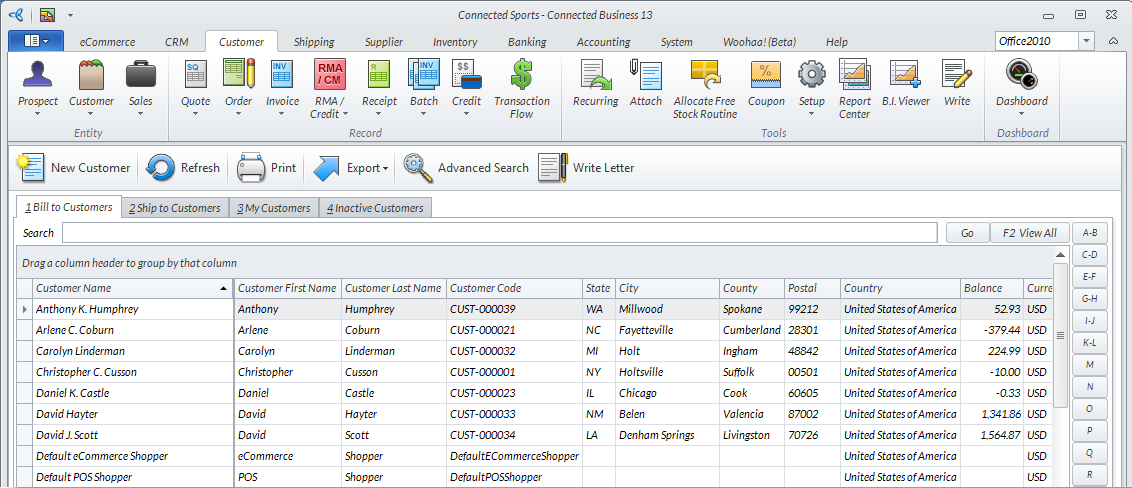Viewport: 1132px width, 488px height.
Task: Click the New Customer button
Action: coord(76,168)
